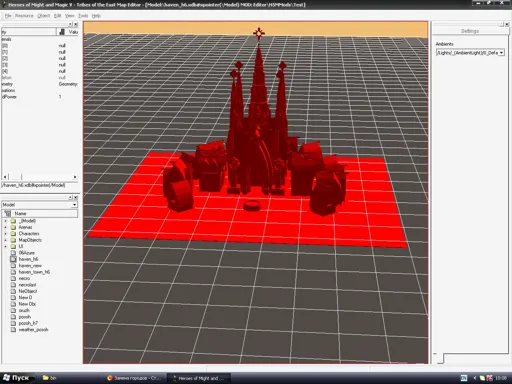Open the Resource menu
Image resolution: width=512 pixels, height=384 pixels.
pyautogui.click(x=24, y=16)
